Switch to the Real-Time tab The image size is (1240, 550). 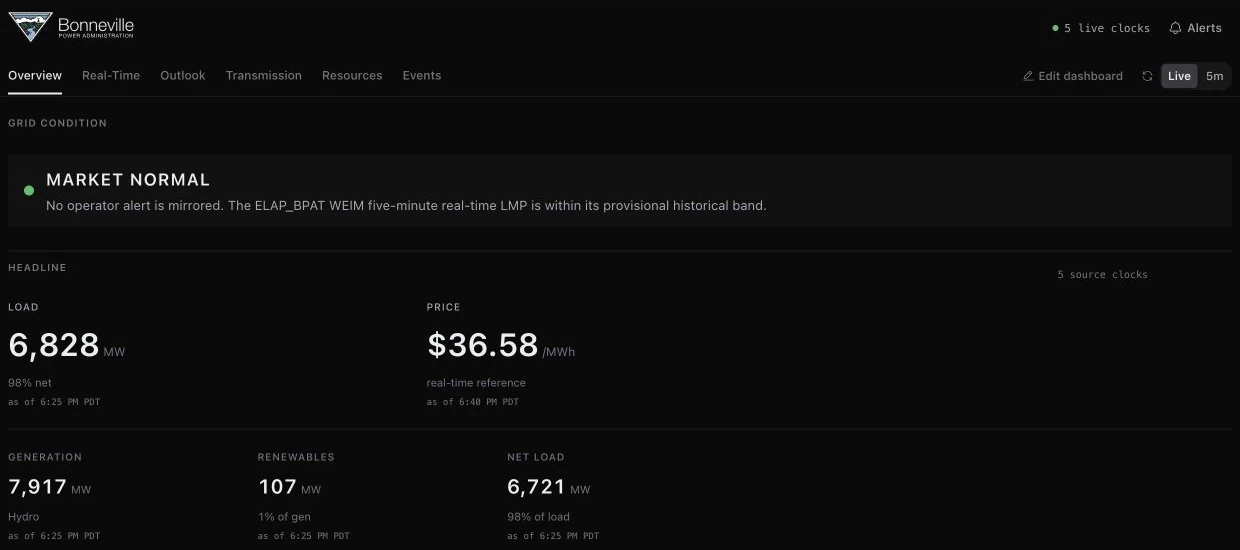[x=111, y=76]
